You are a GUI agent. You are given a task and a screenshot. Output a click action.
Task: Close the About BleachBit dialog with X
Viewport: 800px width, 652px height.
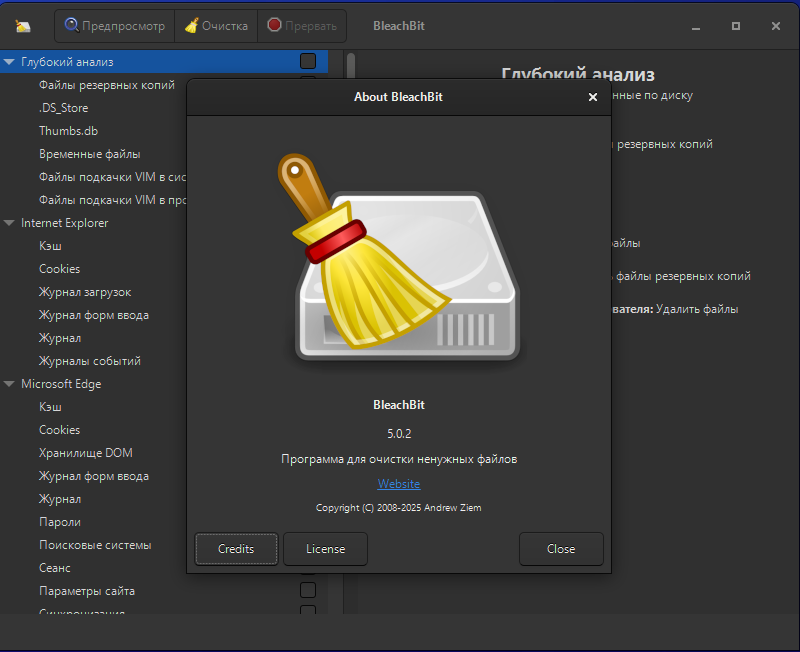[x=593, y=97]
